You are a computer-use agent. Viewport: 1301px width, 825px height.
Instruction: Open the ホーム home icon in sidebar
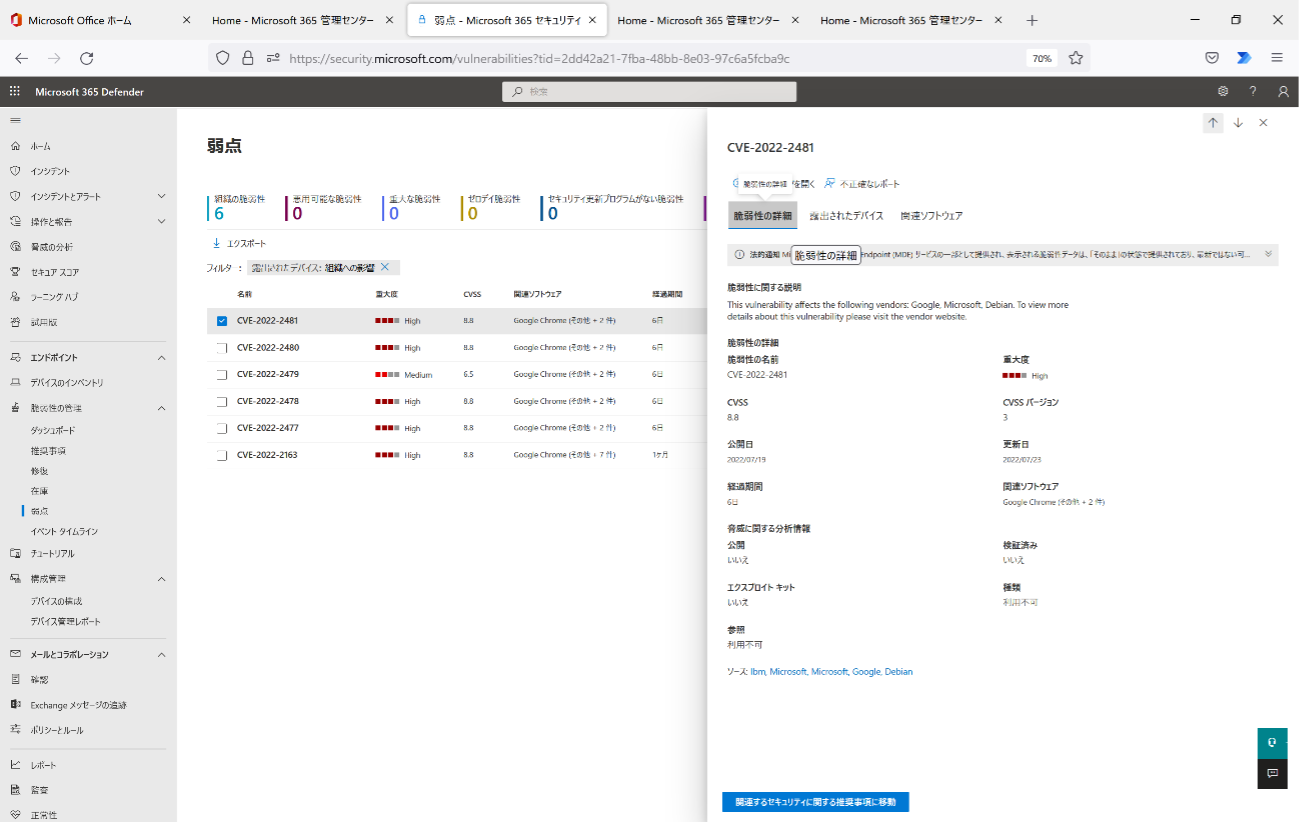coord(15,146)
